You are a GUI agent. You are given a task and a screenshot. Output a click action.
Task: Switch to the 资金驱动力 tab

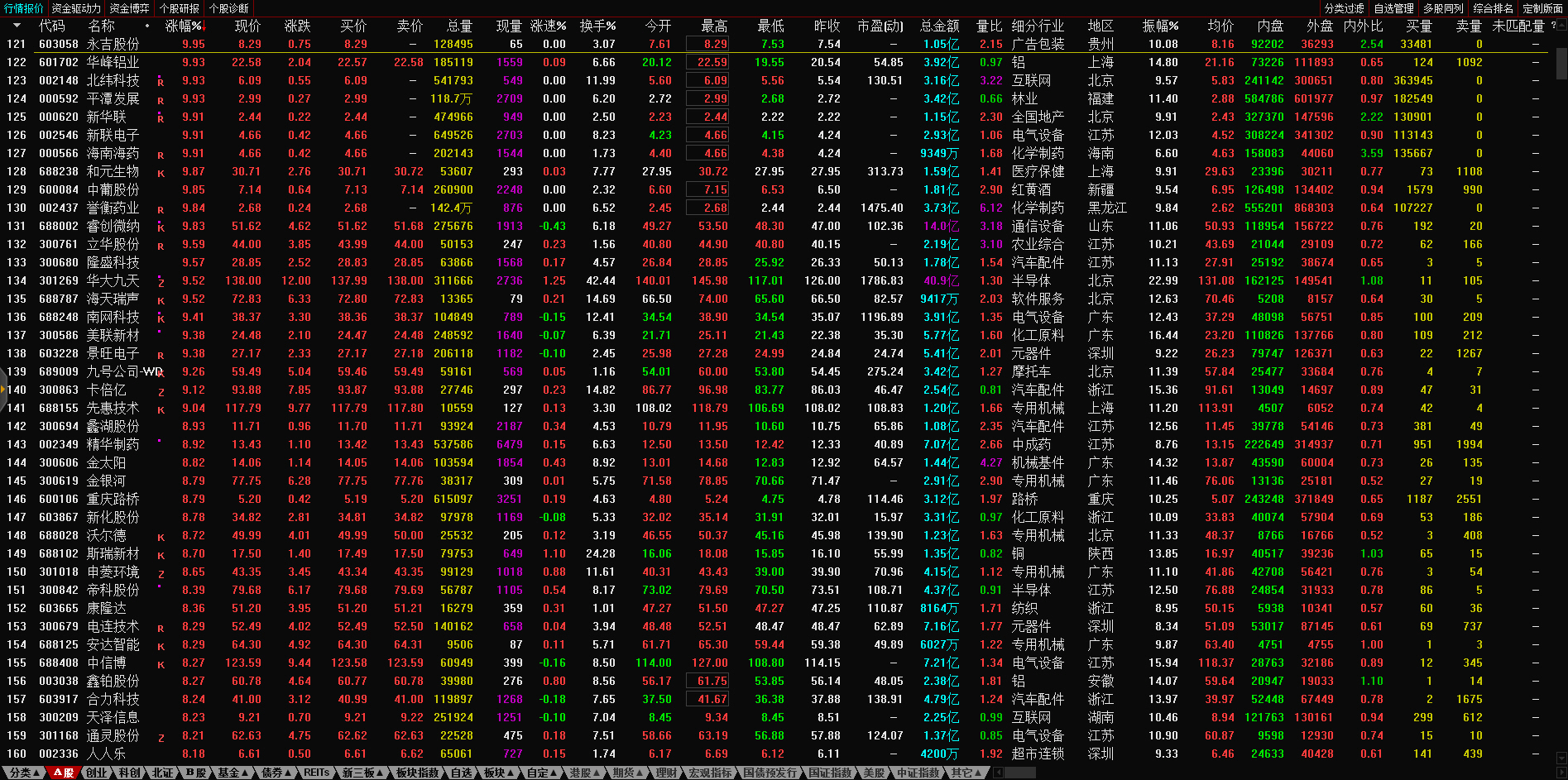click(x=76, y=8)
